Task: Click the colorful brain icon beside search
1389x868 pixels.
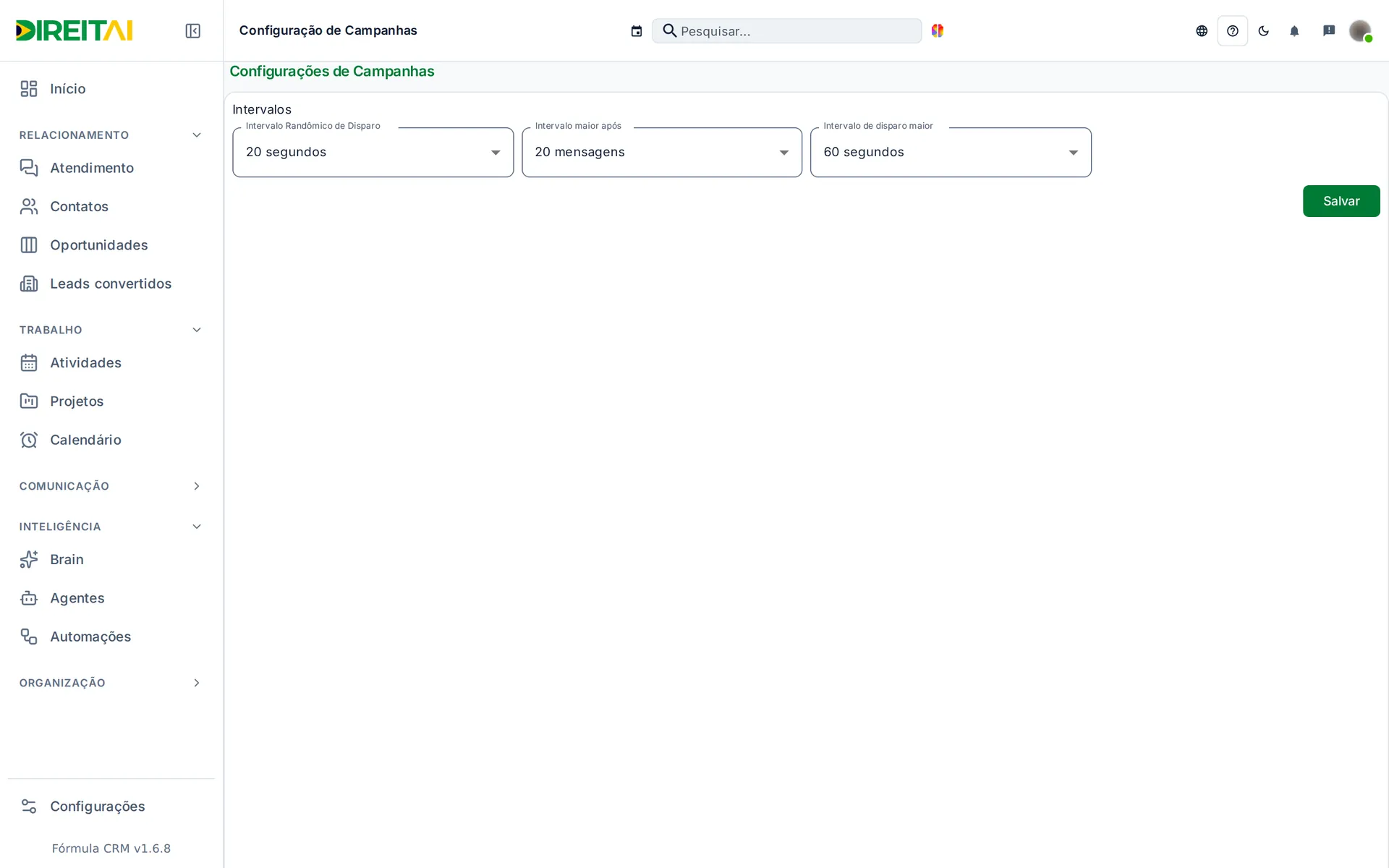Action: point(938,30)
